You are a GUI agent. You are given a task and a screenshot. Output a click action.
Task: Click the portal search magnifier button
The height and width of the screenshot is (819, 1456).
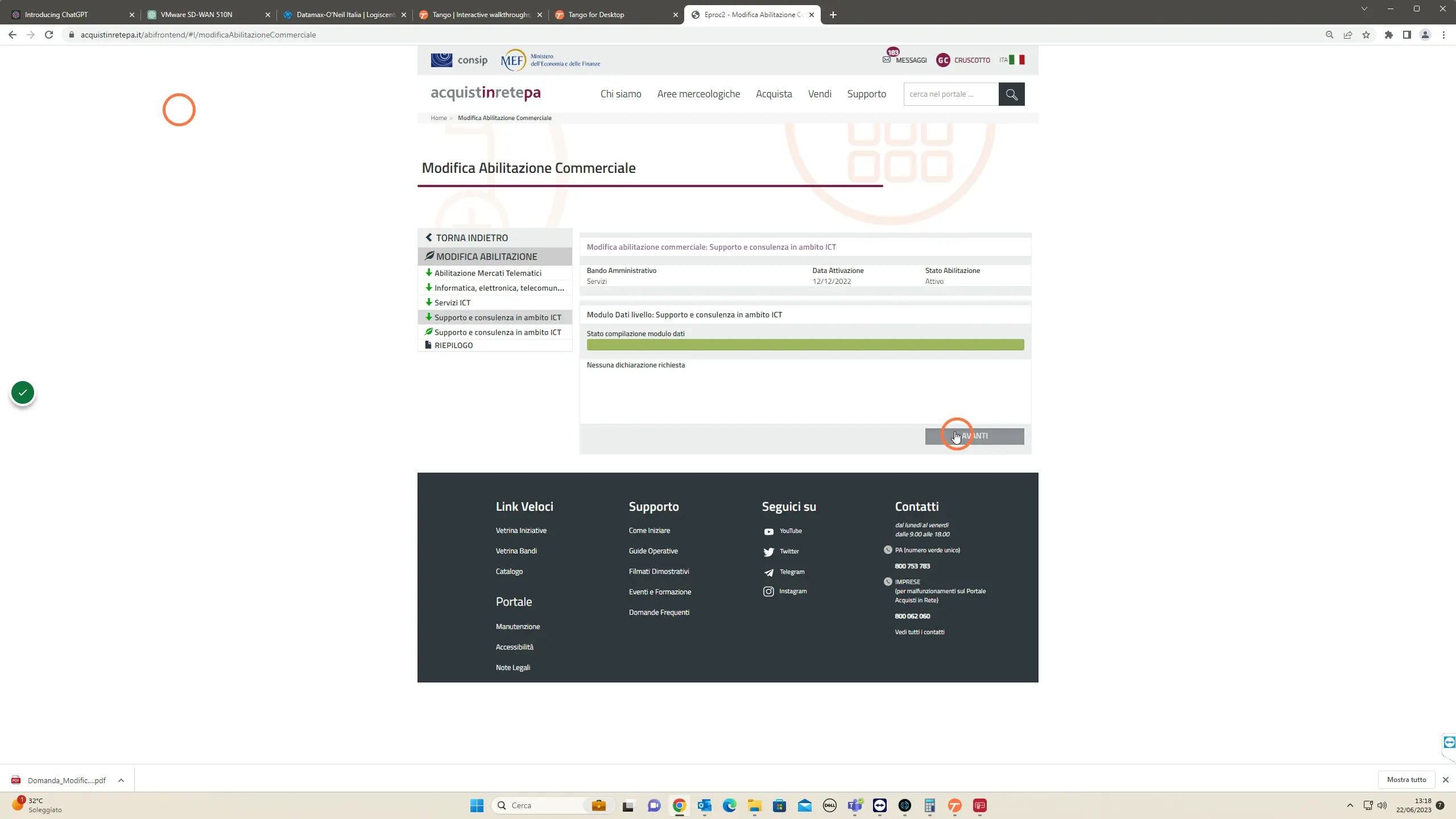[x=1011, y=94]
